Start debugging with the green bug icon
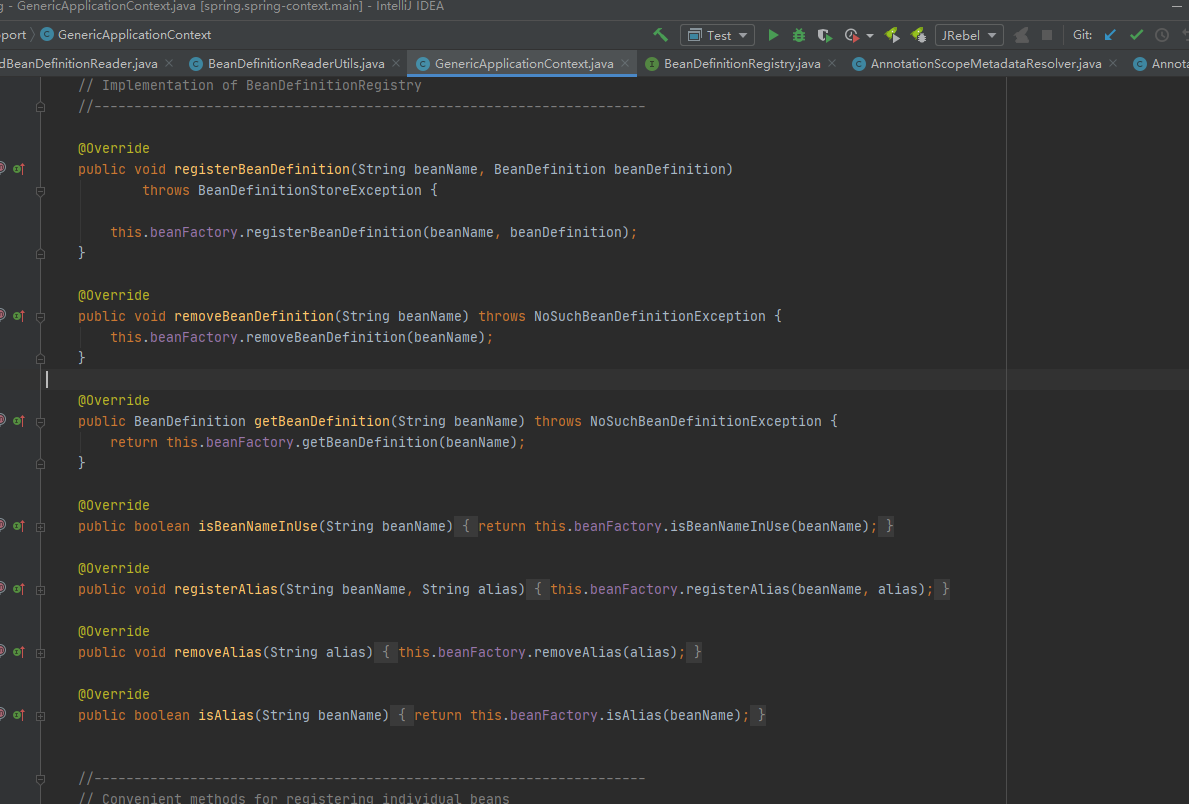This screenshot has width=1189, height=804. (798, 35)
